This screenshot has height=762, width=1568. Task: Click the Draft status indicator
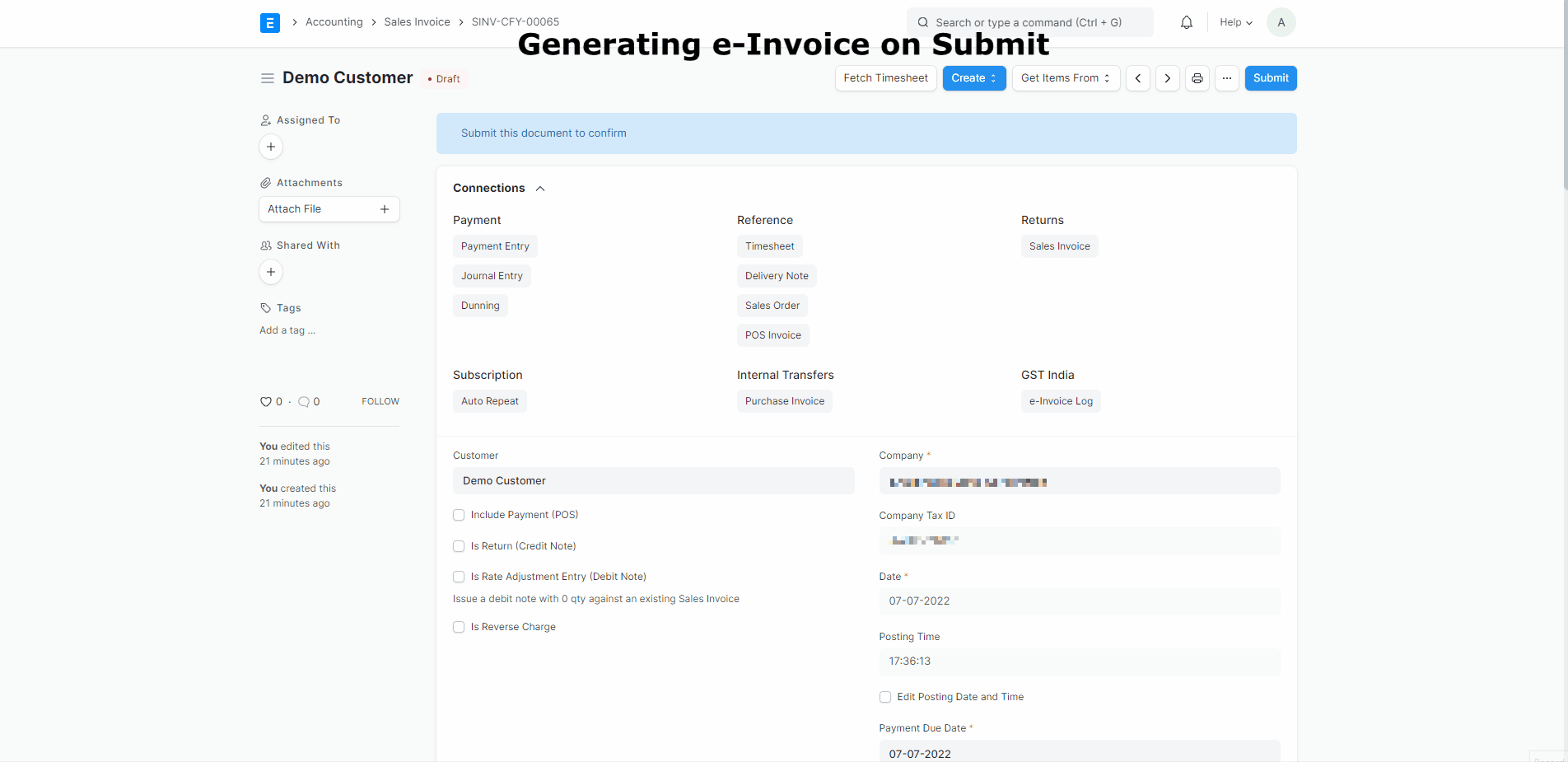[445, 79]
